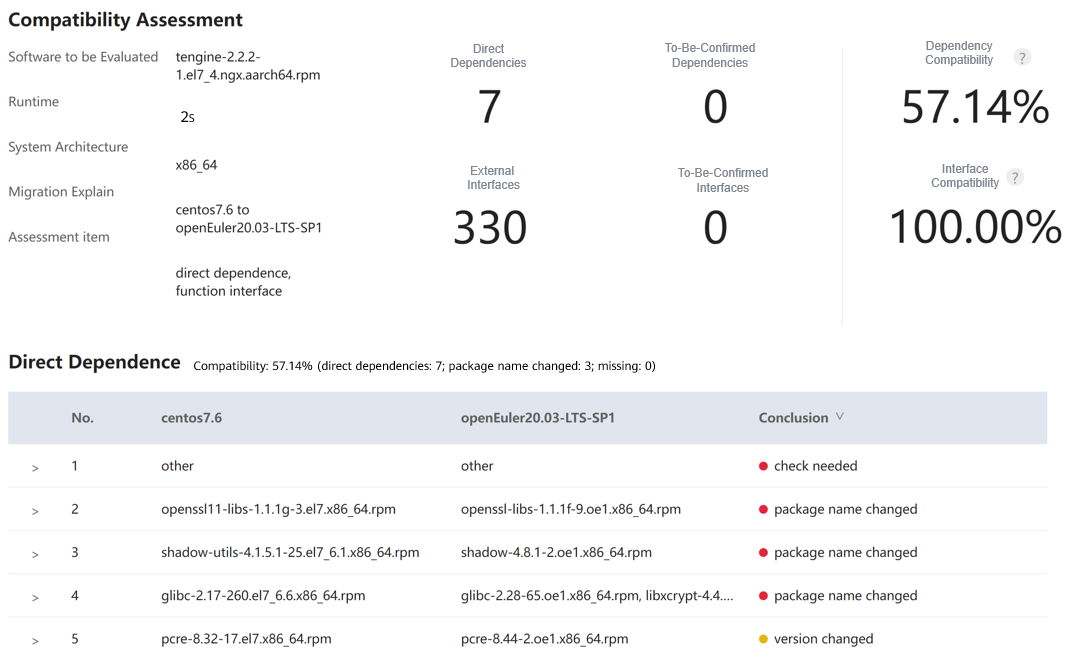Select the glibc-2.28-65.oe1.x86_64.rpm truncated cell
The width and height of the screenshot is (1066, 672).
click(596, 596)
